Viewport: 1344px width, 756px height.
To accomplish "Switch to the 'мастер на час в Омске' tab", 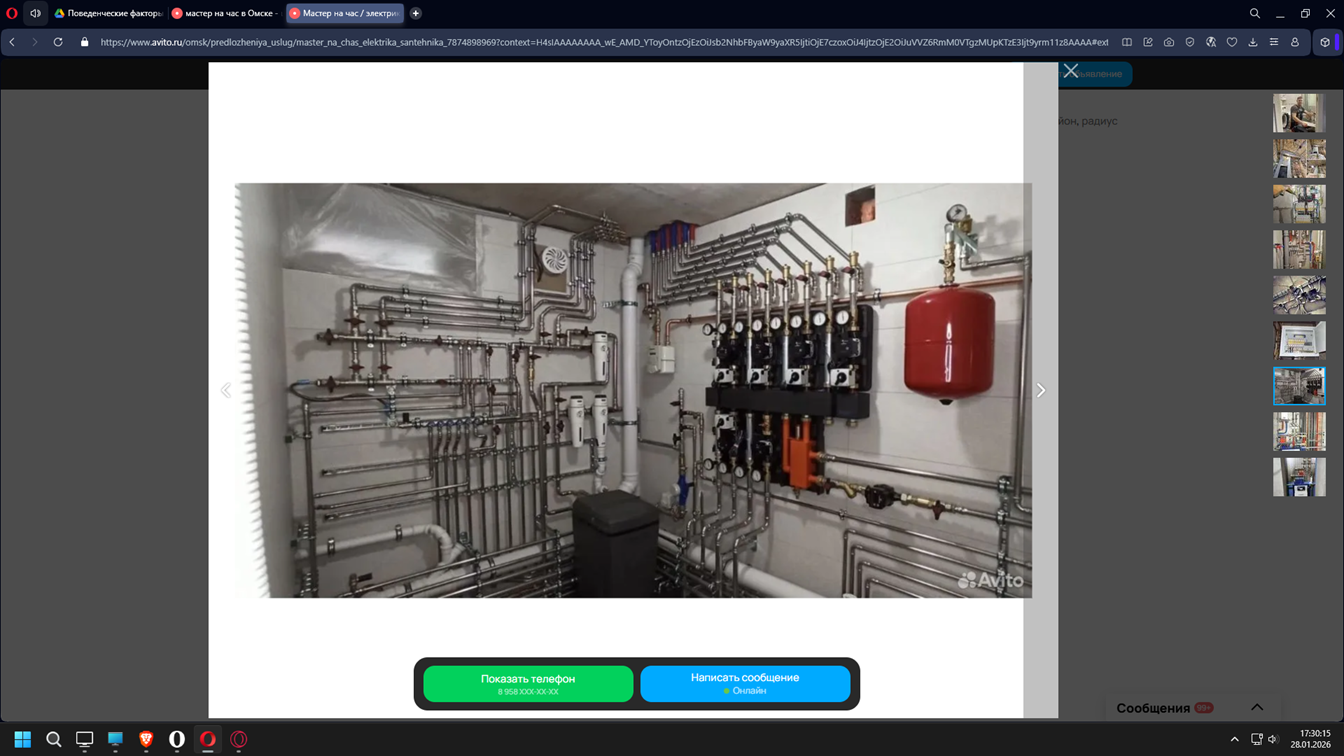I will click(x=224, y=13).
